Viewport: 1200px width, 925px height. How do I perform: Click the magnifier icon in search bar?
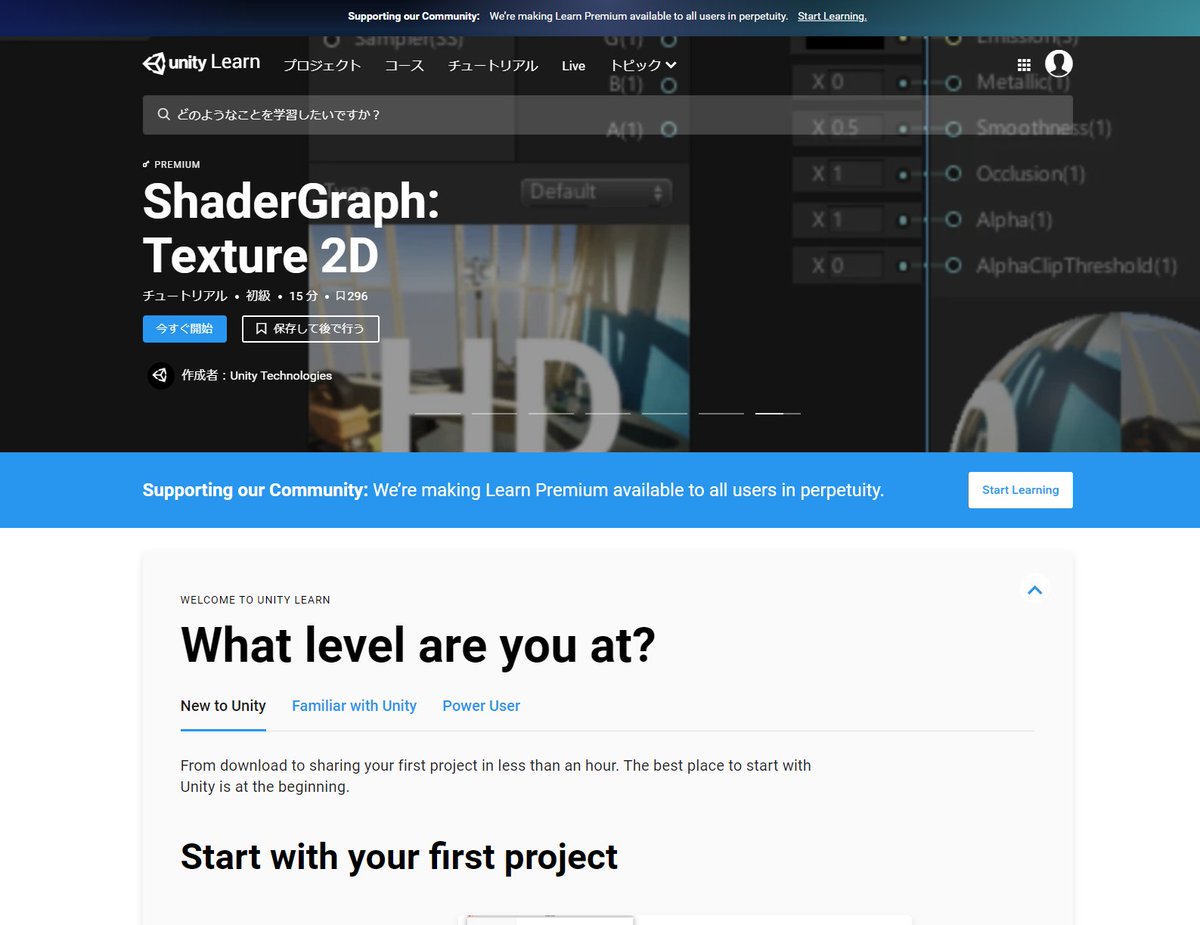pos(163,115)
